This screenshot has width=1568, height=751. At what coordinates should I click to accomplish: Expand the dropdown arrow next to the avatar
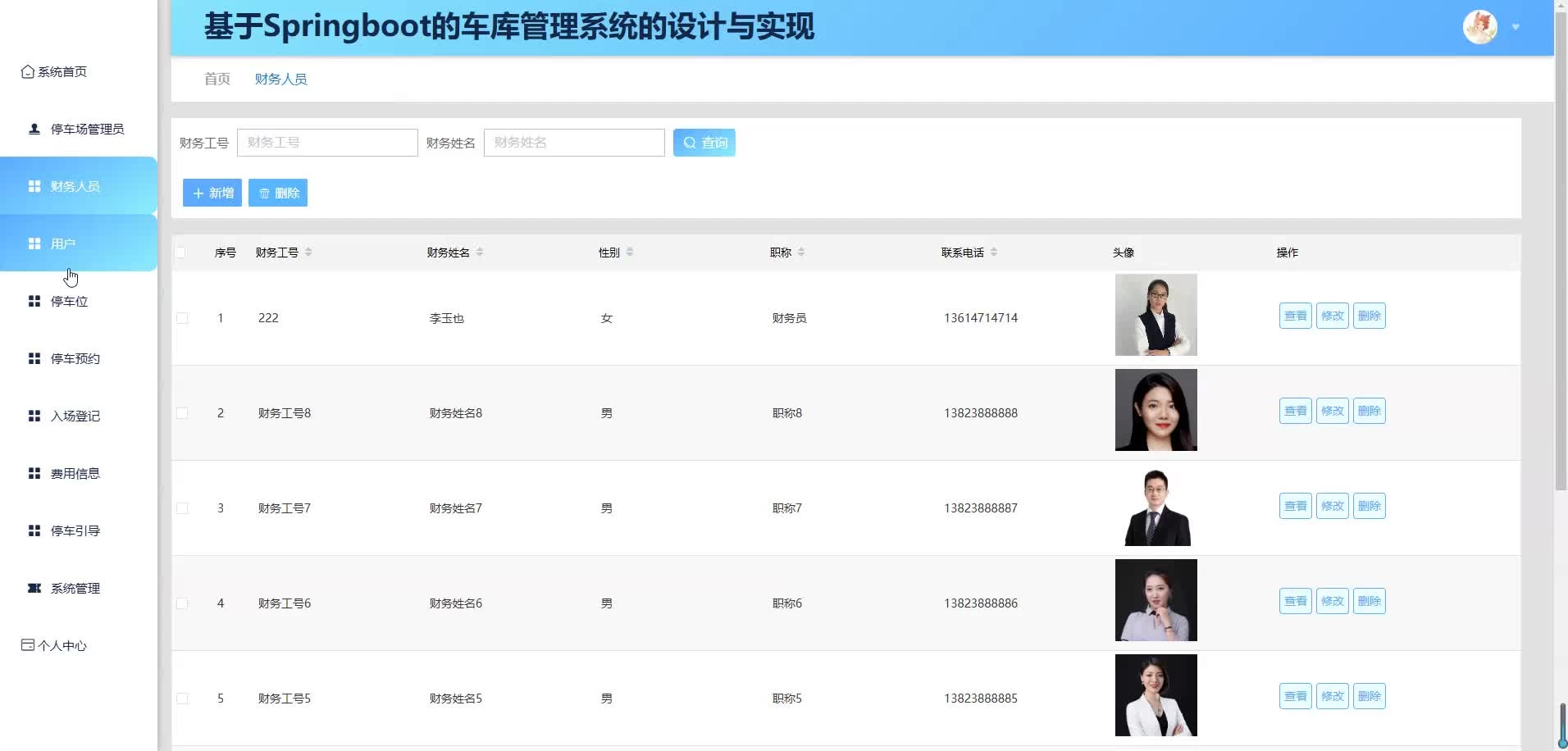click(x=1516, y=27)
